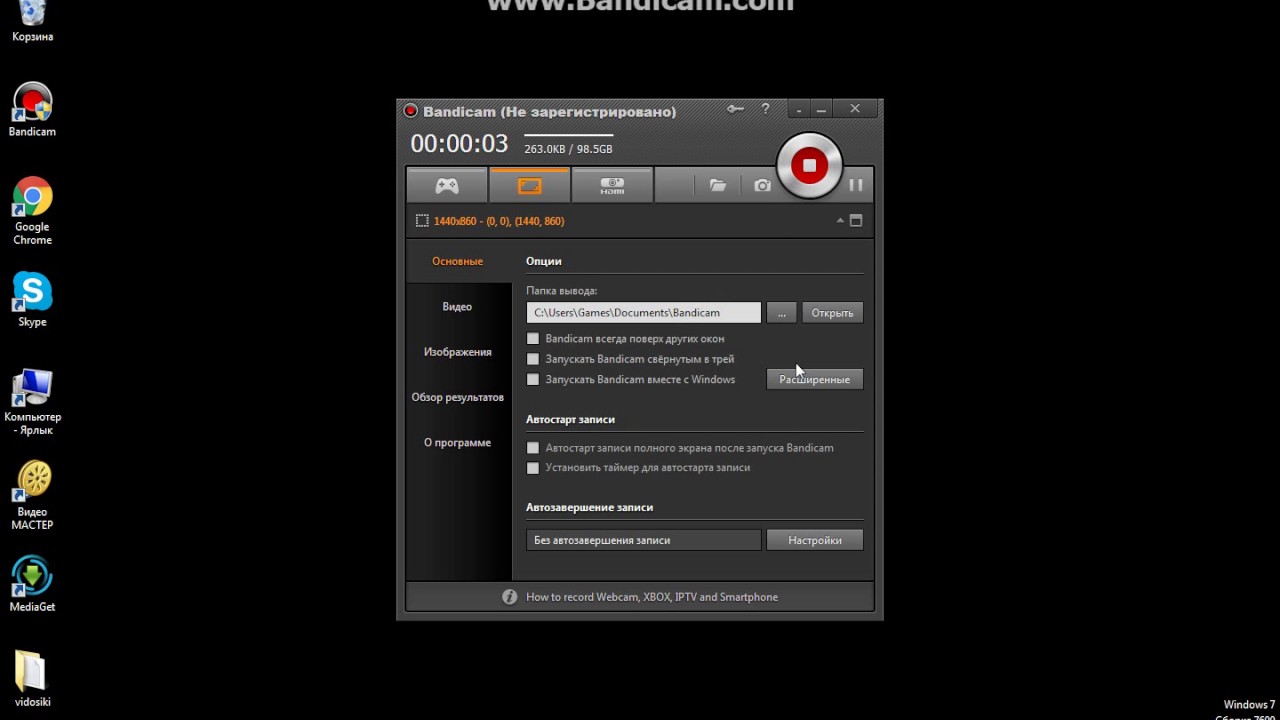Open the Расширенные settings button
This screenshot has height=720, width=1280.
[815, 380]
